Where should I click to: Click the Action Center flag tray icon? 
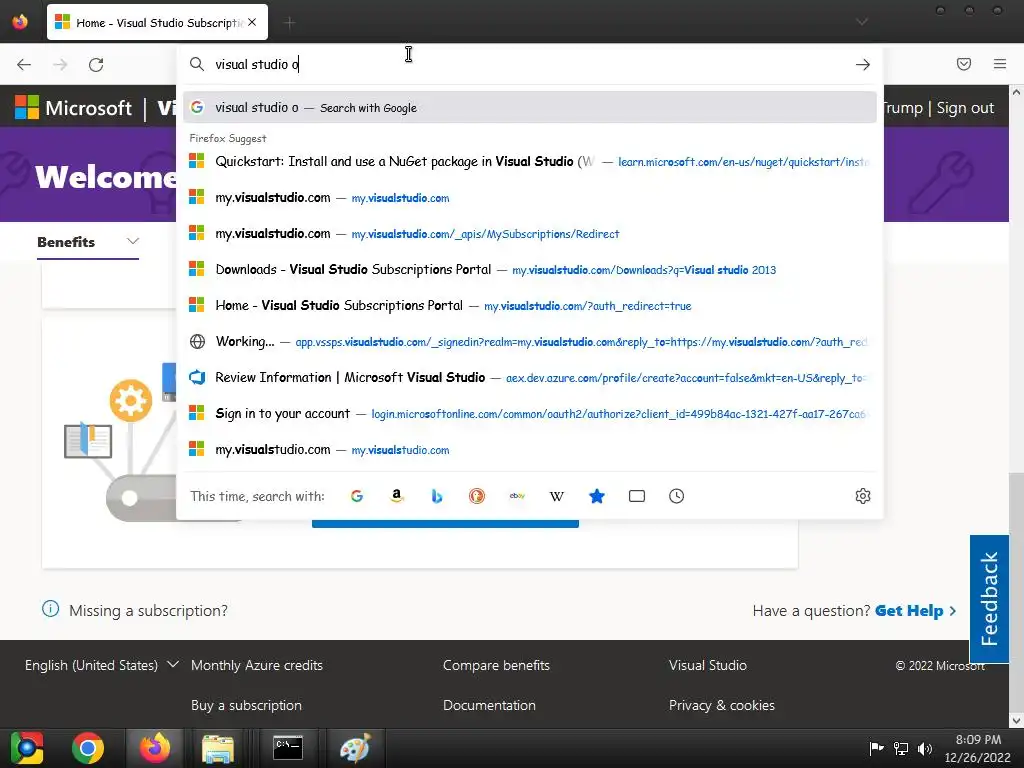tap(876, 748)
